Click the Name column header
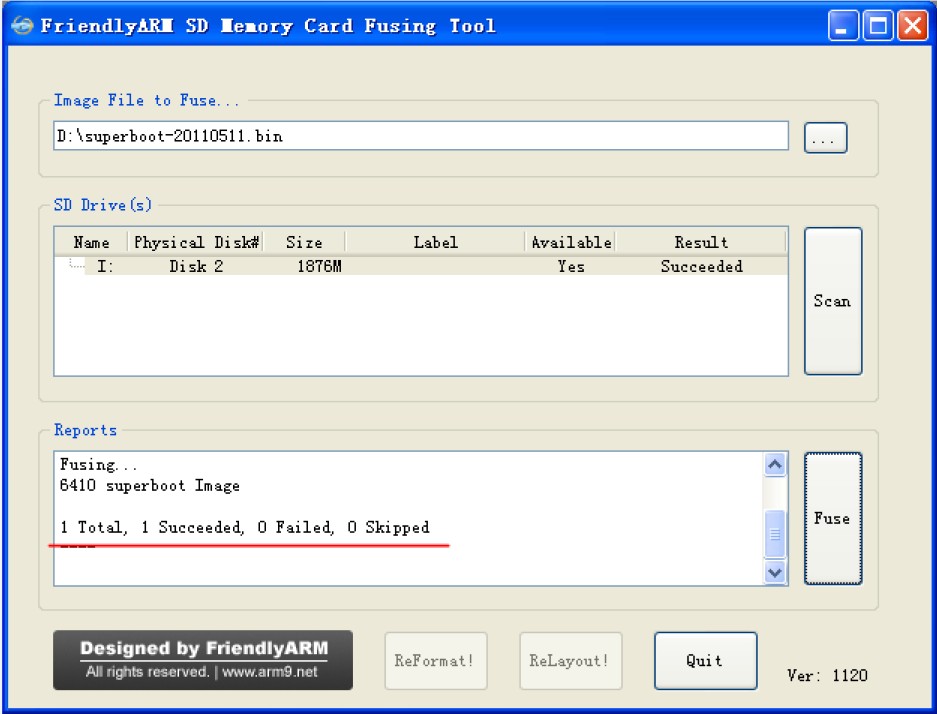 [x=91, y=242]
